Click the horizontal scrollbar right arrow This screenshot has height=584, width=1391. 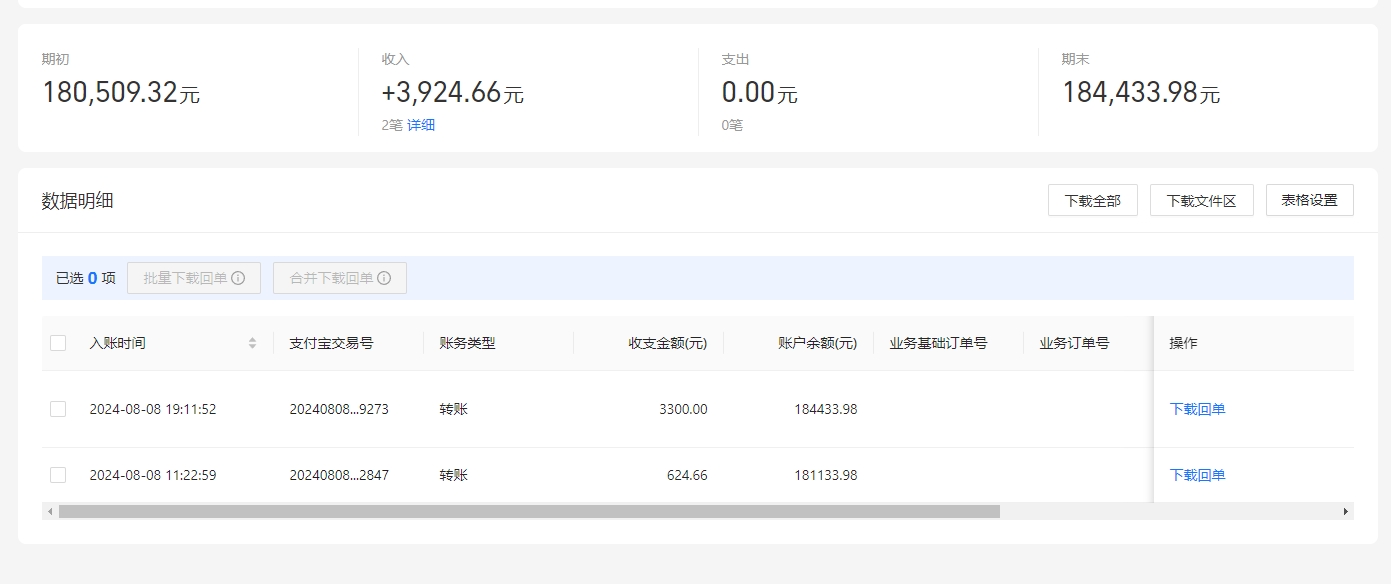[x=1346, y=511]
